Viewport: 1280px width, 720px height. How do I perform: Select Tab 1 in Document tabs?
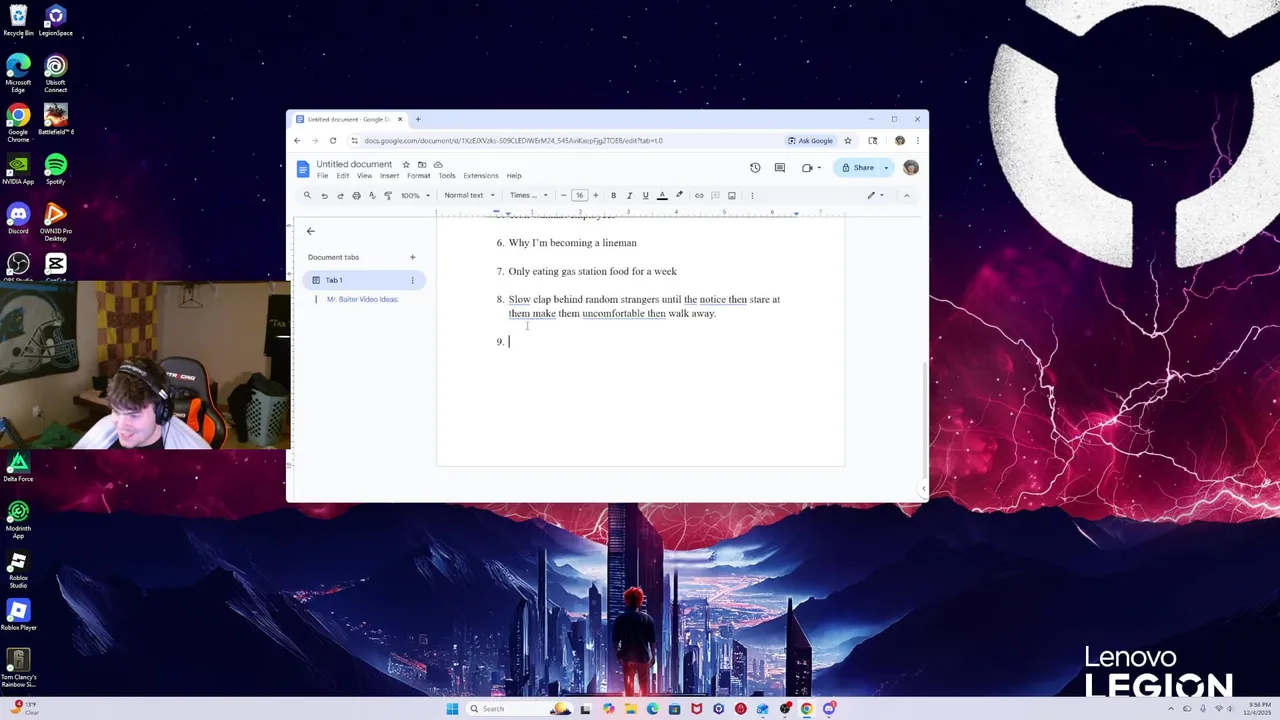click(x=364, y=280)
